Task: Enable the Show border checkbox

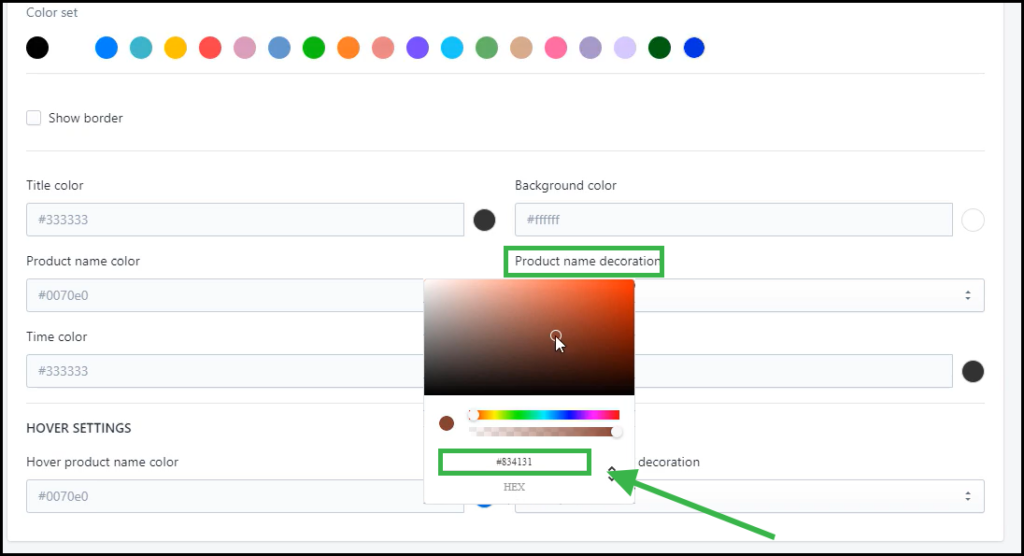Action: tap(33, 118)
